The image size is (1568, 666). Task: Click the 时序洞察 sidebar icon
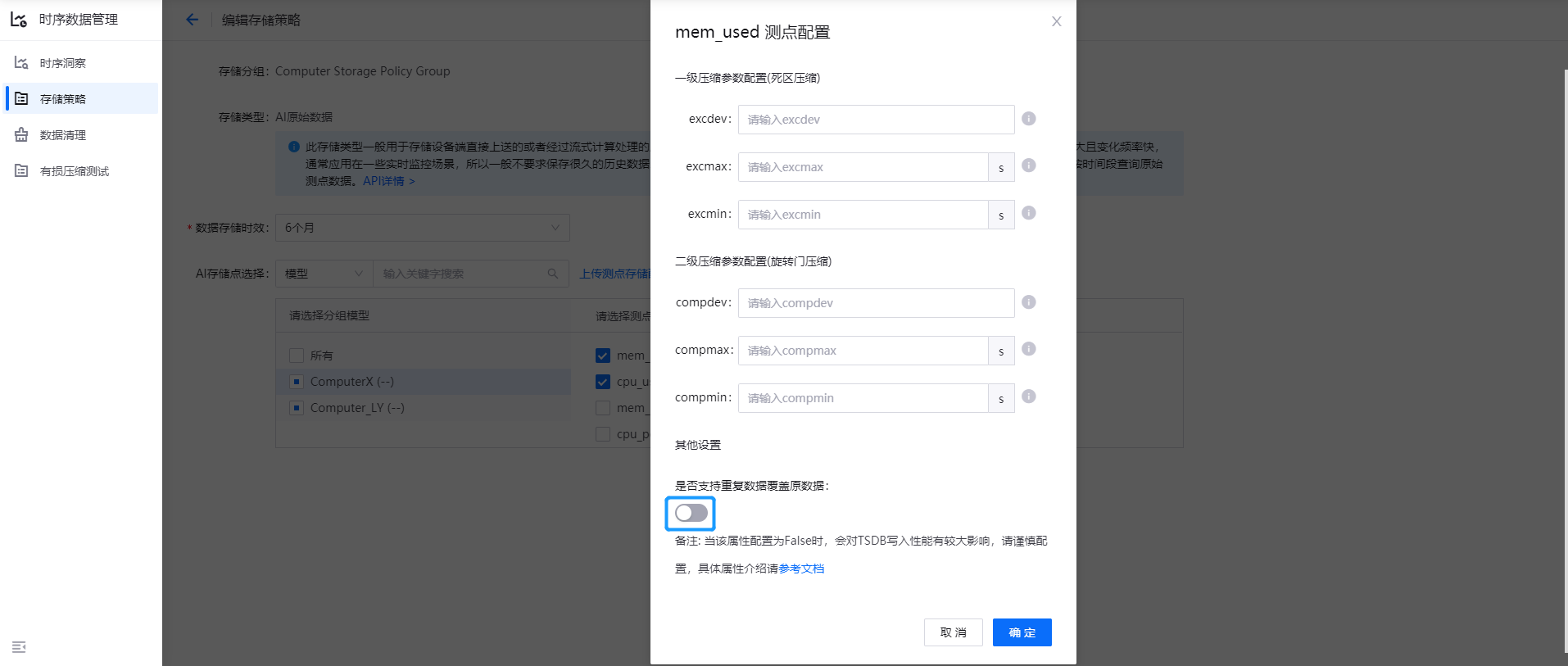click(22, 62)
